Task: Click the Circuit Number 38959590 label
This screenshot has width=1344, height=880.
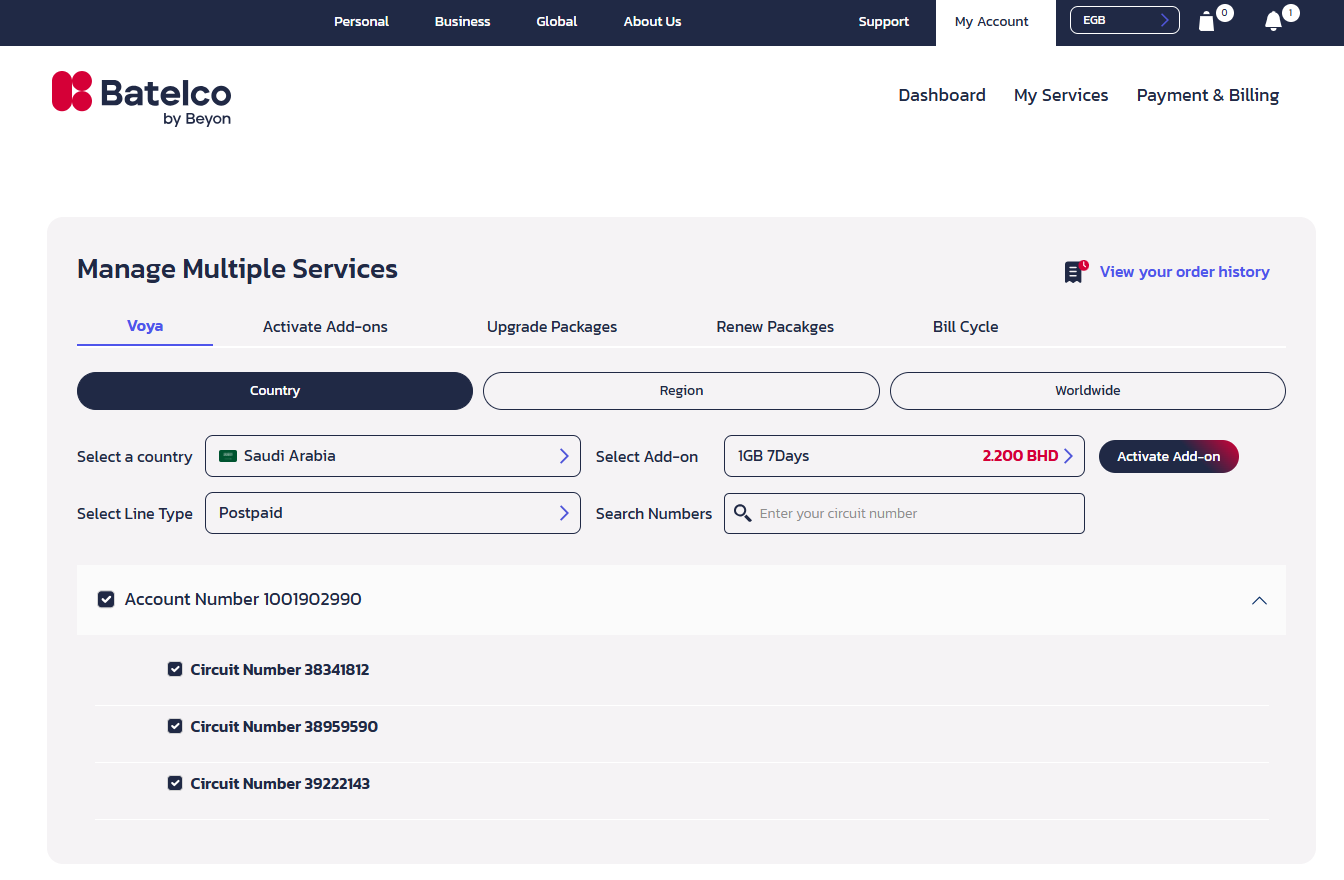Action: 284,726
